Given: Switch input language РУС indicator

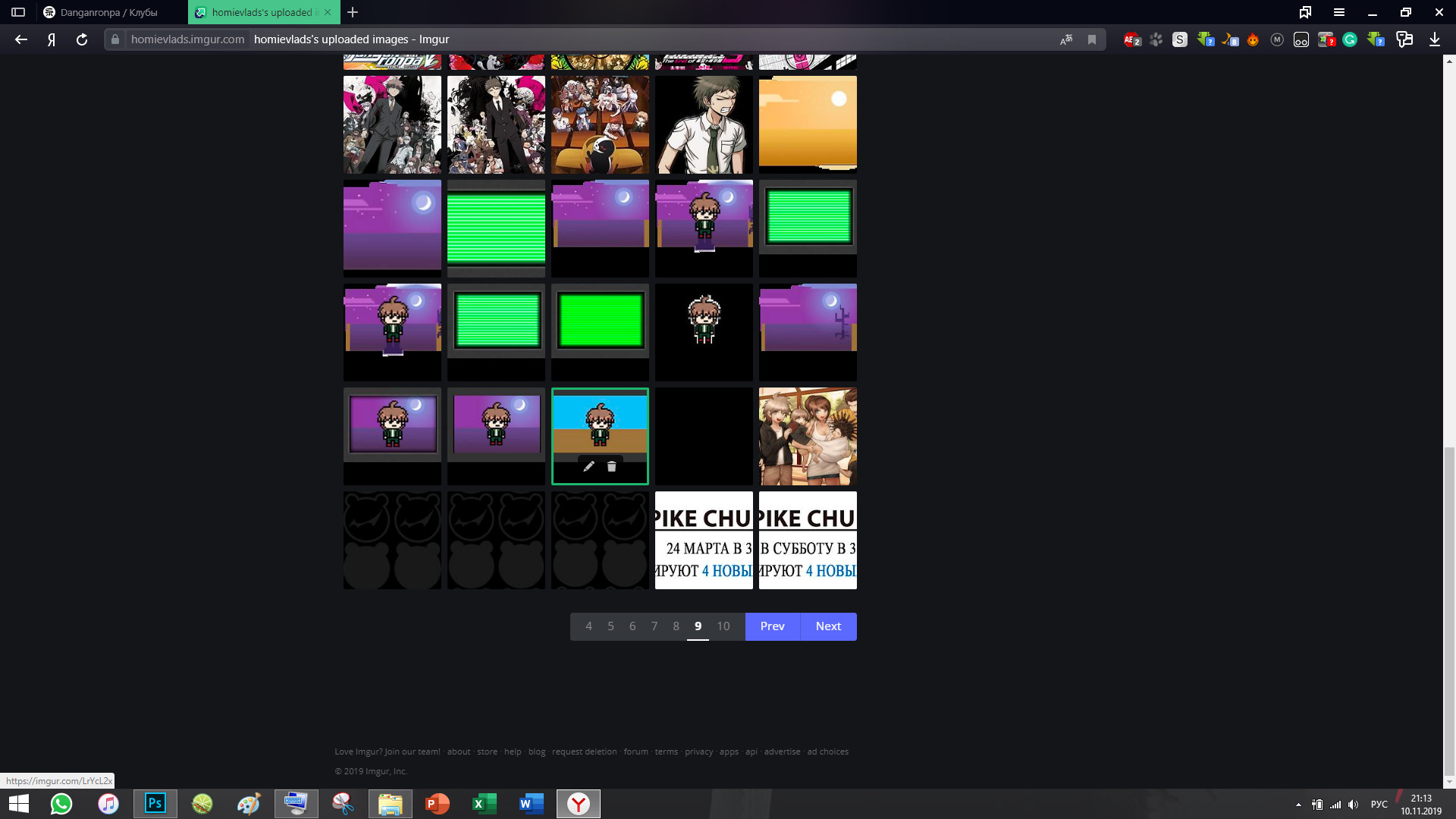Looking at the screenshot, I should (x=1379, y=805).
